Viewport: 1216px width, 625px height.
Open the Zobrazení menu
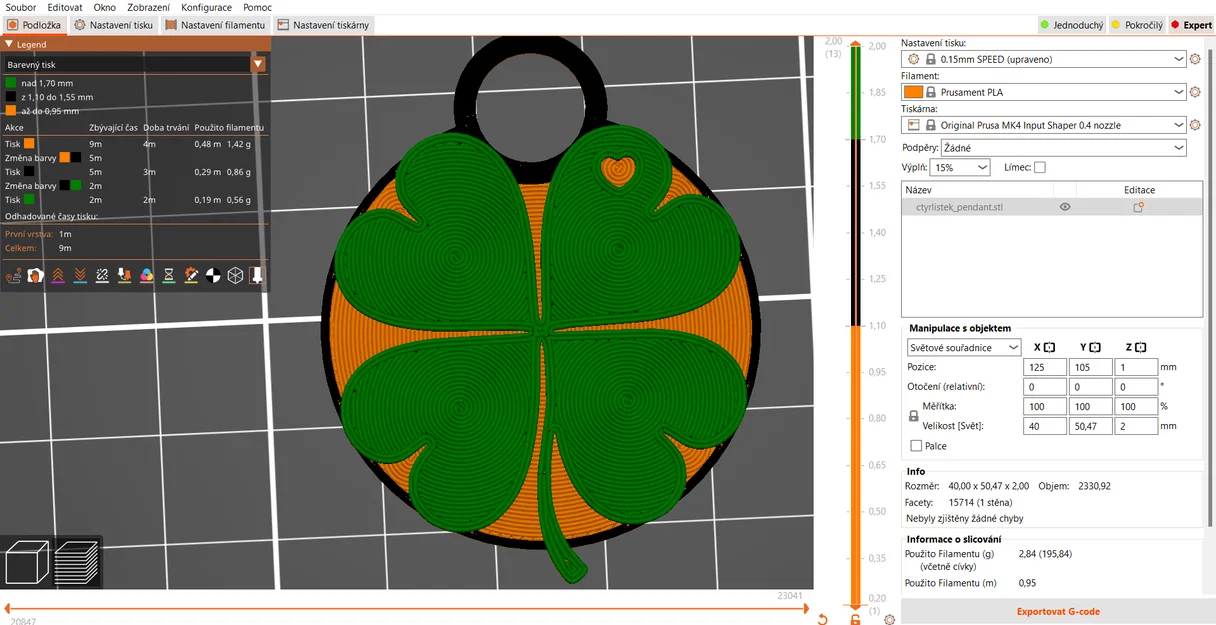148,7
